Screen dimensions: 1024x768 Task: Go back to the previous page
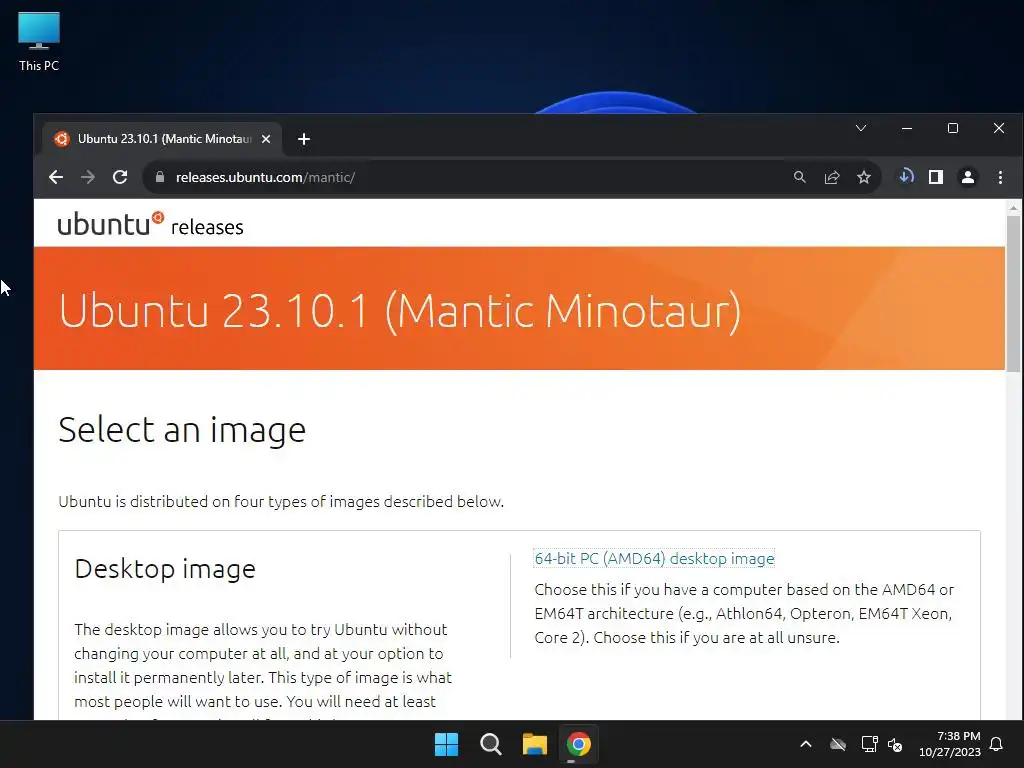point(56,177)
